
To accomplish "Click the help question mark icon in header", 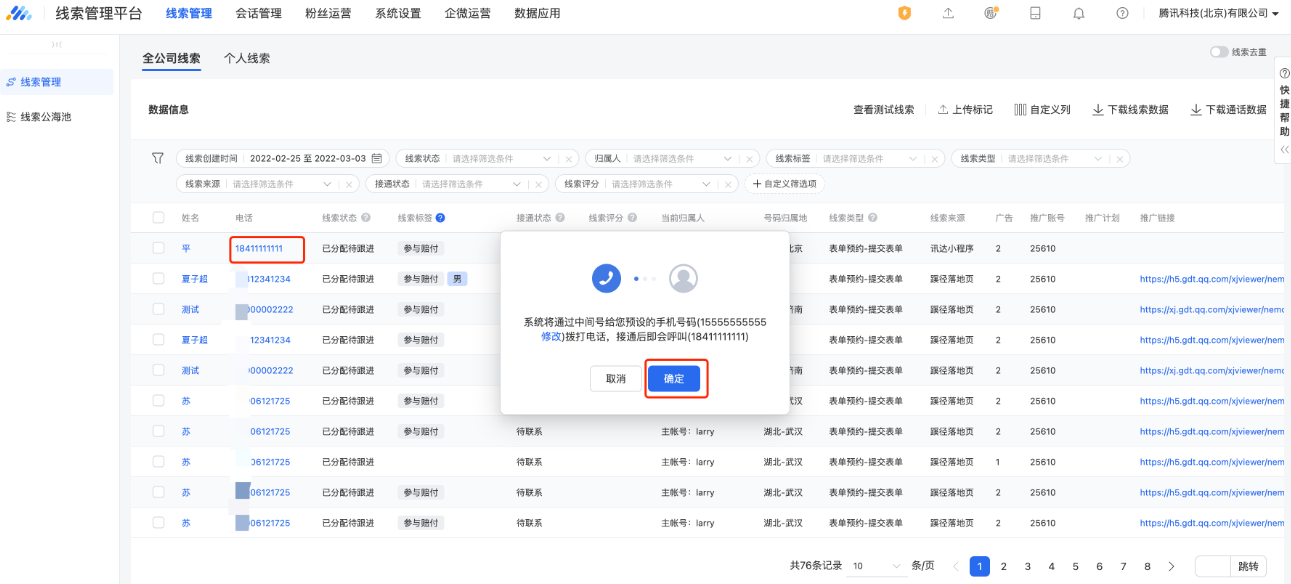I will coord(1122,13).
